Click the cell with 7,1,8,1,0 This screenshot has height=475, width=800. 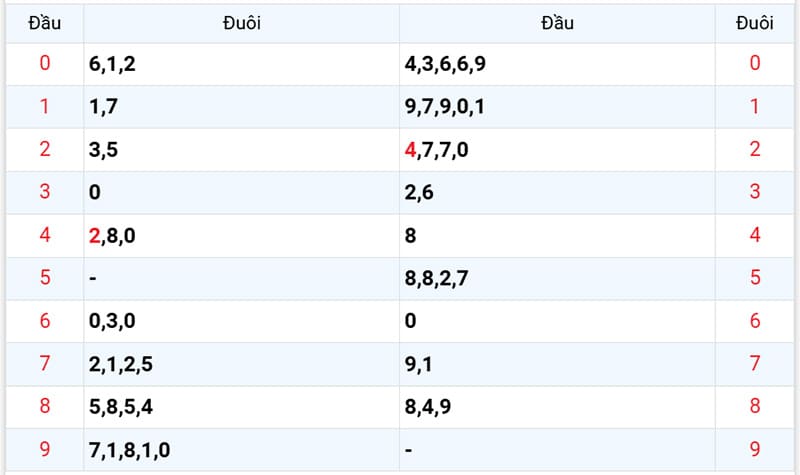(x=242, y=450)
